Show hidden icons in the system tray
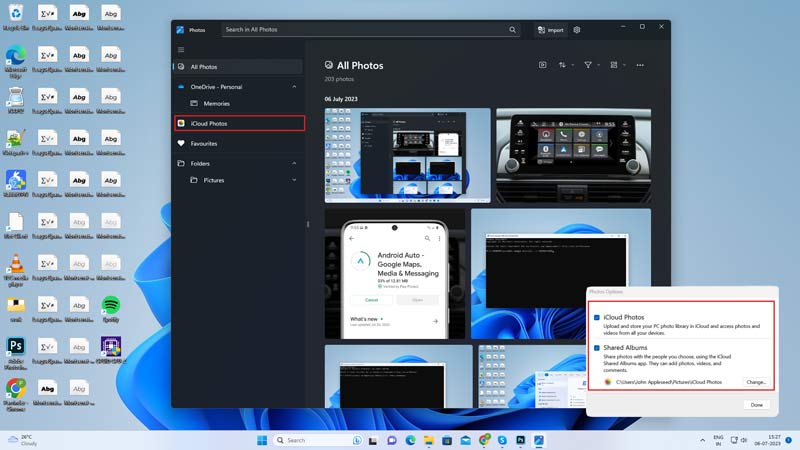Viewport: 800px width, 450px height. pos(703,440)
